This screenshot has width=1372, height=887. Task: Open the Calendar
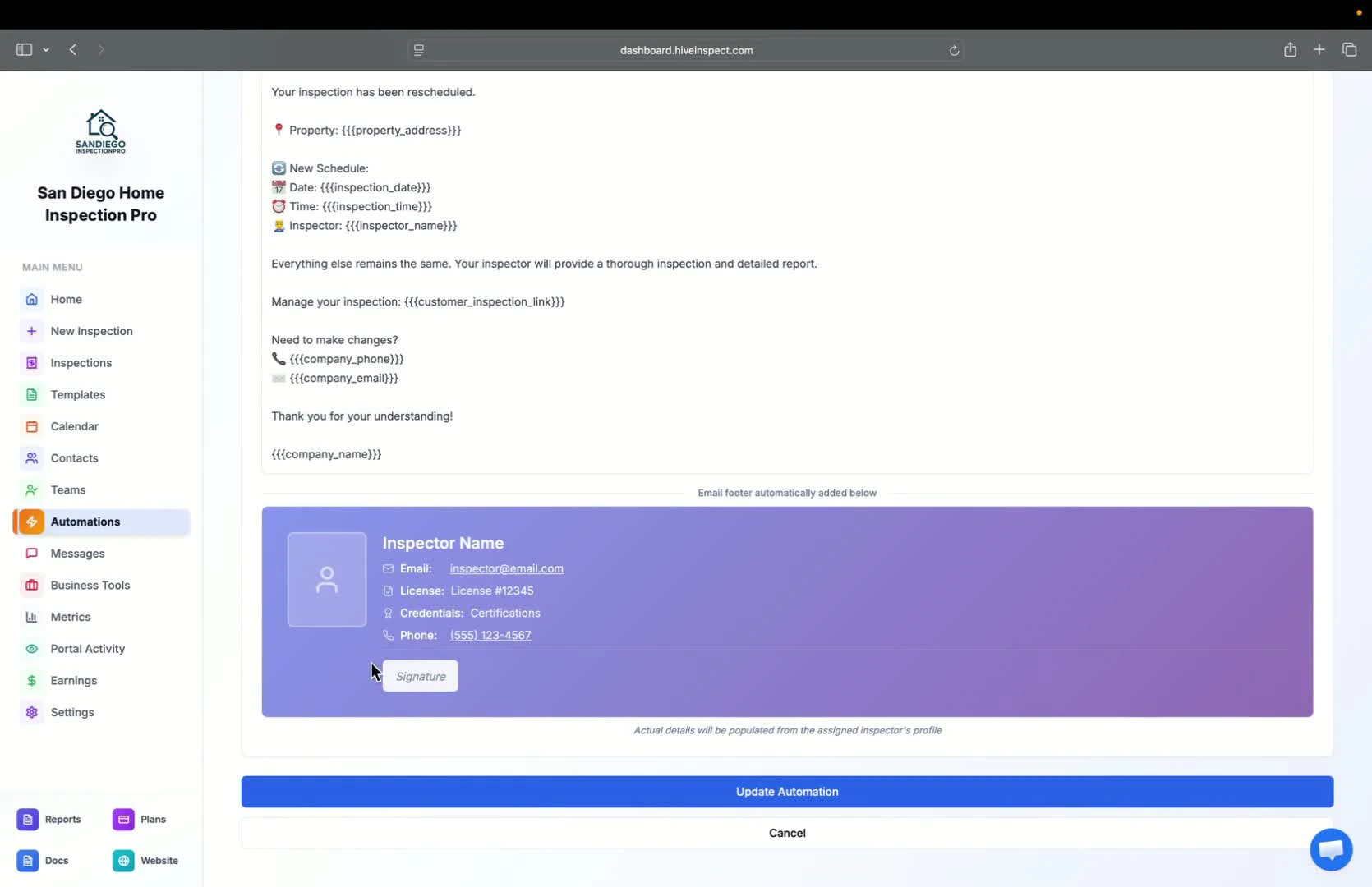pyautogui.click(x=73, y=426)
